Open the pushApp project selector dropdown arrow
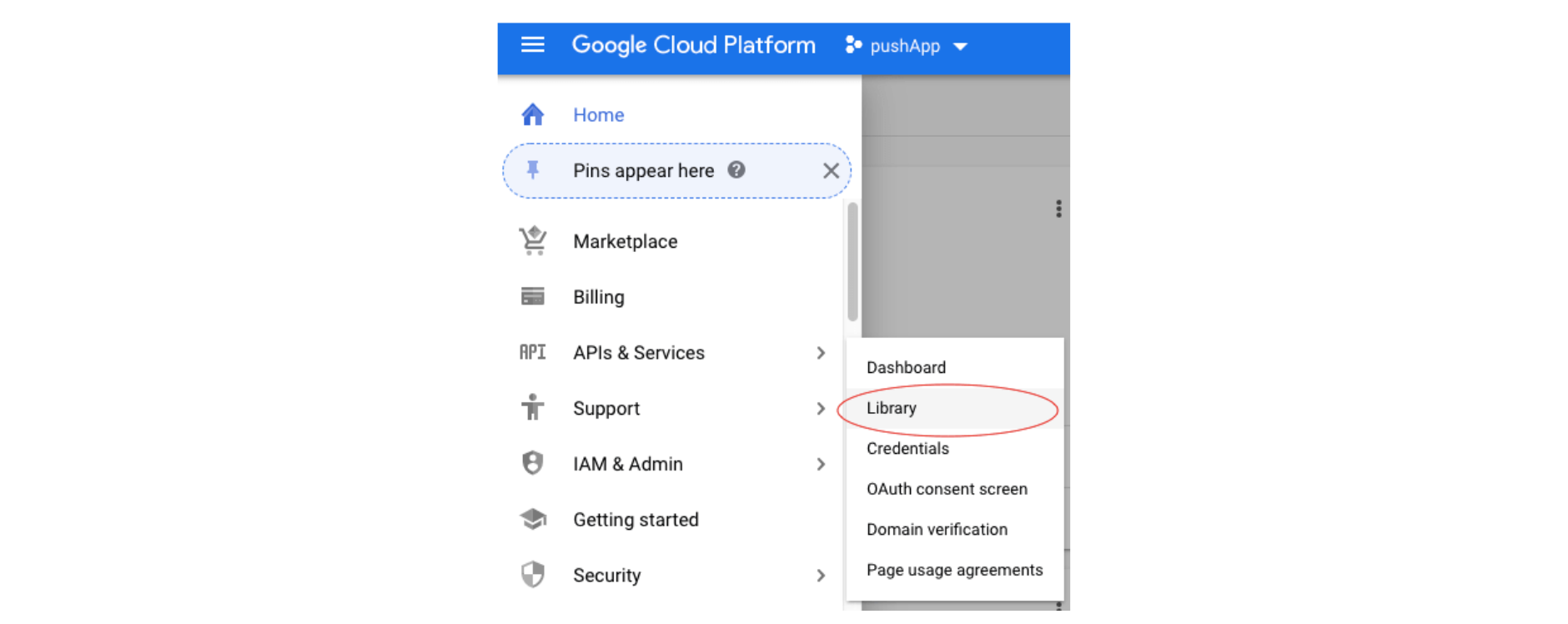Image resolution: width=1568 pixels, height=624 pixels. 960,47
